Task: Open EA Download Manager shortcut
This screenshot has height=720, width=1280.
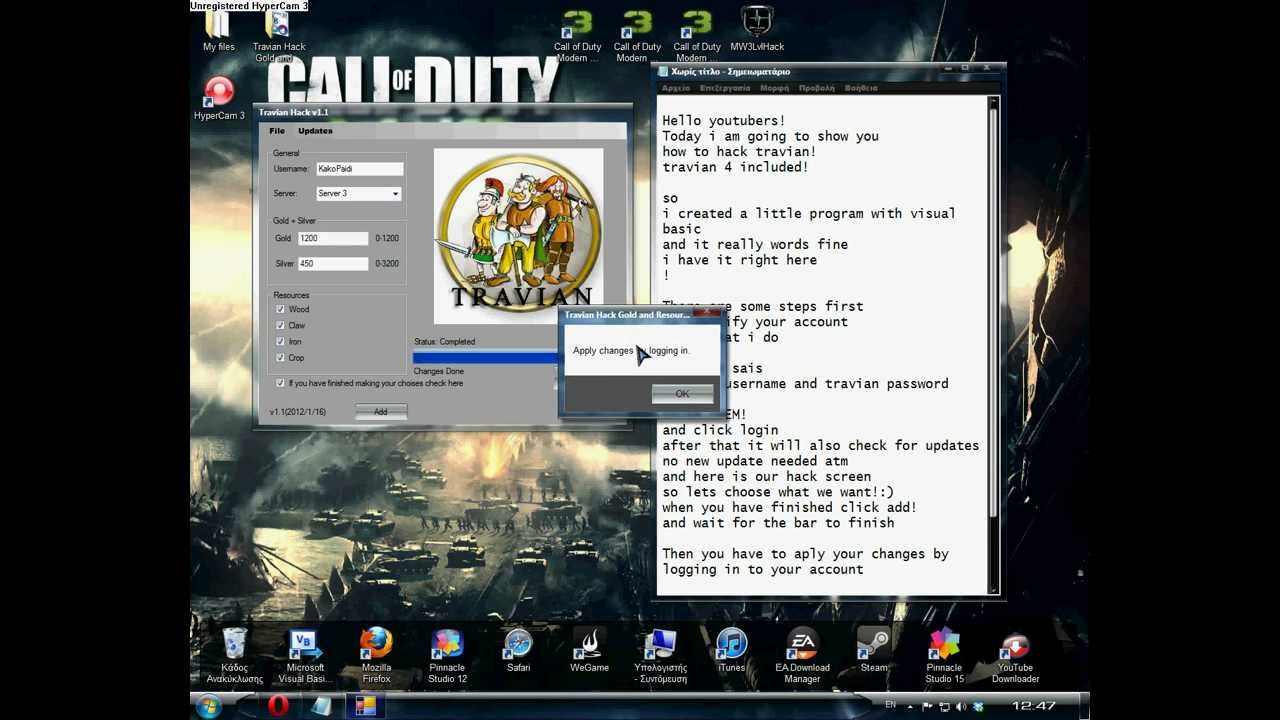Action: tap(802, 656)
